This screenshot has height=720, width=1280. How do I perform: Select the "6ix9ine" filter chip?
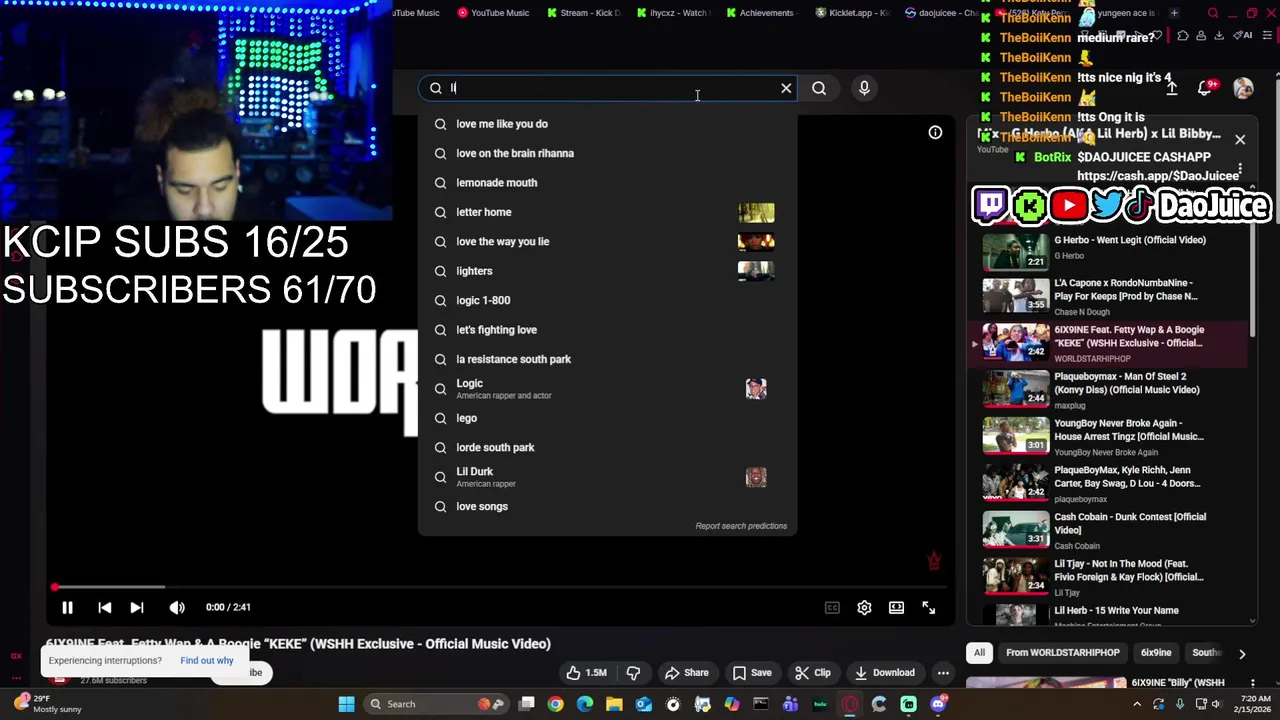click(x=1156, y=653)
